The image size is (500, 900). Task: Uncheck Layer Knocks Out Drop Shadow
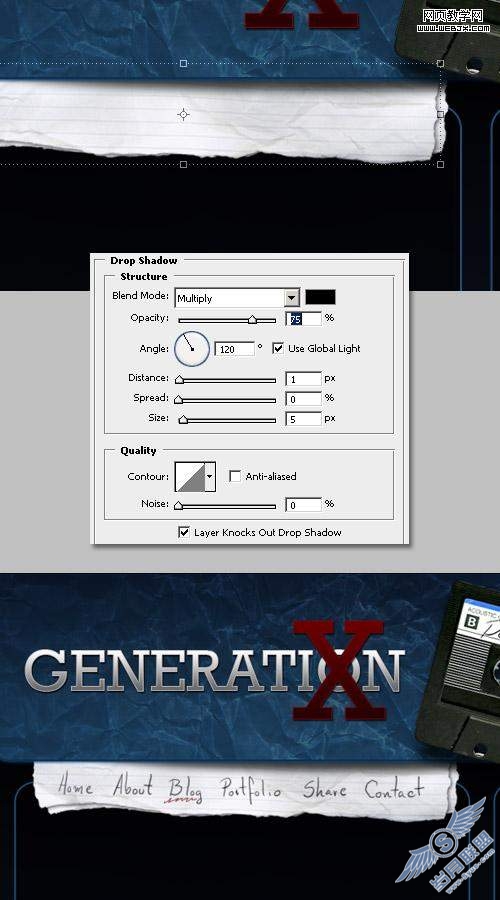[184, 532]
